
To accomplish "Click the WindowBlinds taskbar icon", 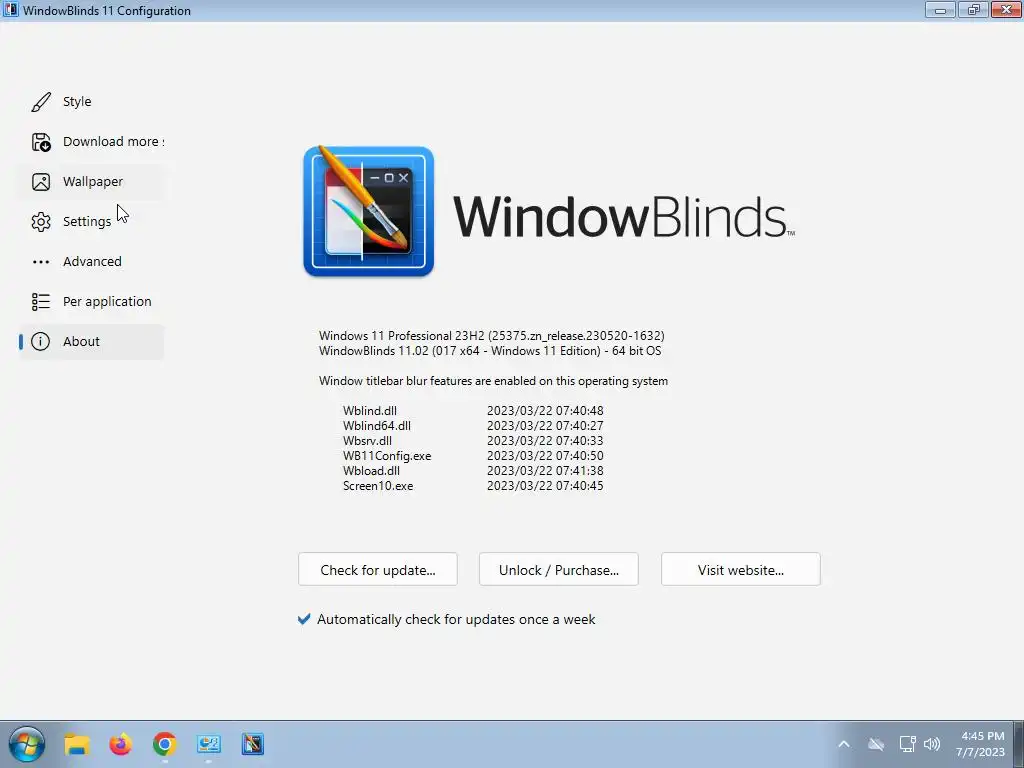I will coord(253,744).
